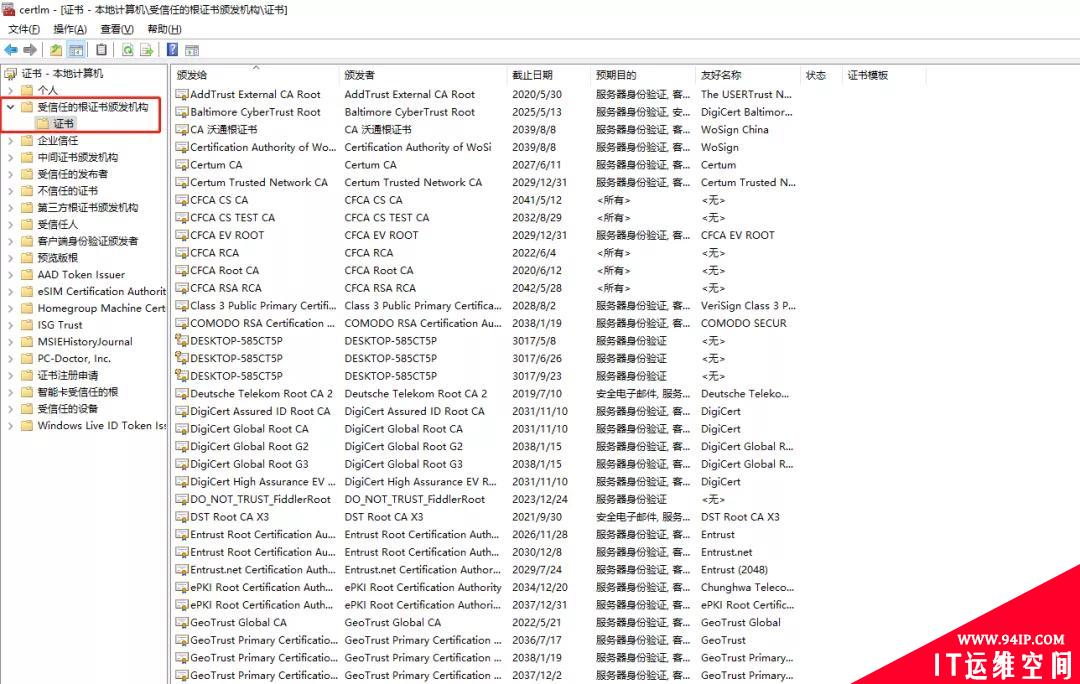Collapse the 受信任的根证书颁发机构 node
Screen dimensions: 1080x684
coord(10,107)
